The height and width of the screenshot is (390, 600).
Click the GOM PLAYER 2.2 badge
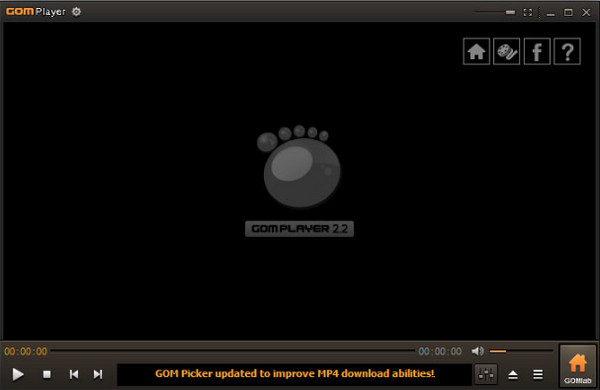point(300,229)
